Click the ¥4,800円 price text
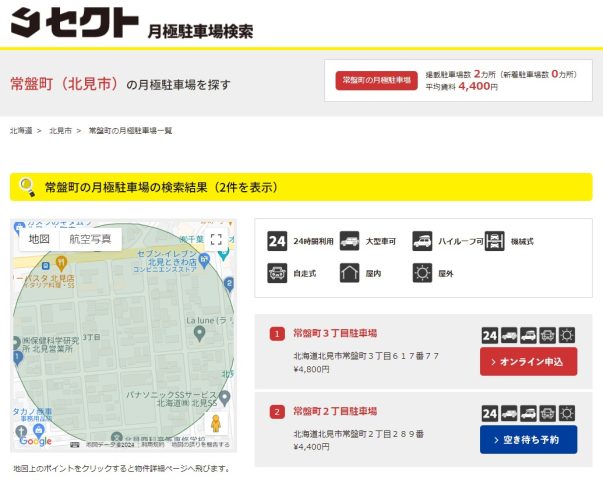Image resolution: width=603 pixels, height=480 pixels. point(311,369)
